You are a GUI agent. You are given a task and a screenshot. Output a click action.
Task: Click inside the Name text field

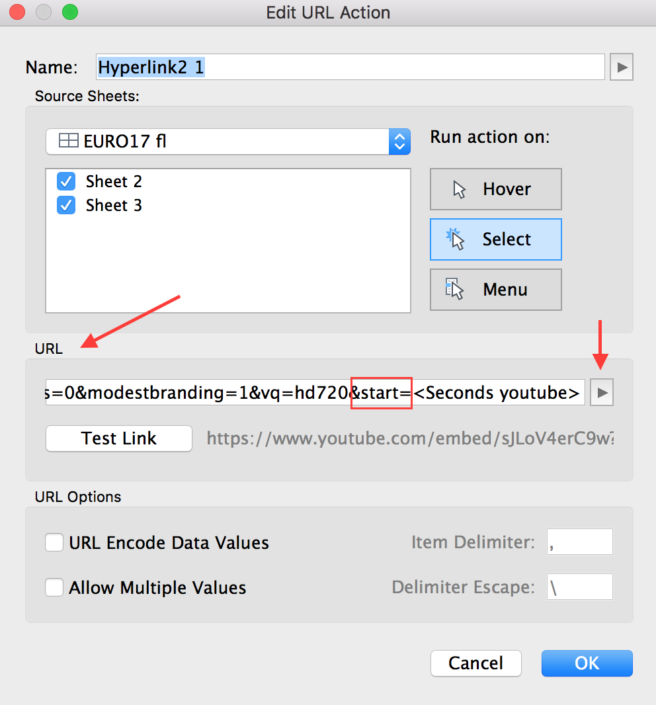click(350, 67)
